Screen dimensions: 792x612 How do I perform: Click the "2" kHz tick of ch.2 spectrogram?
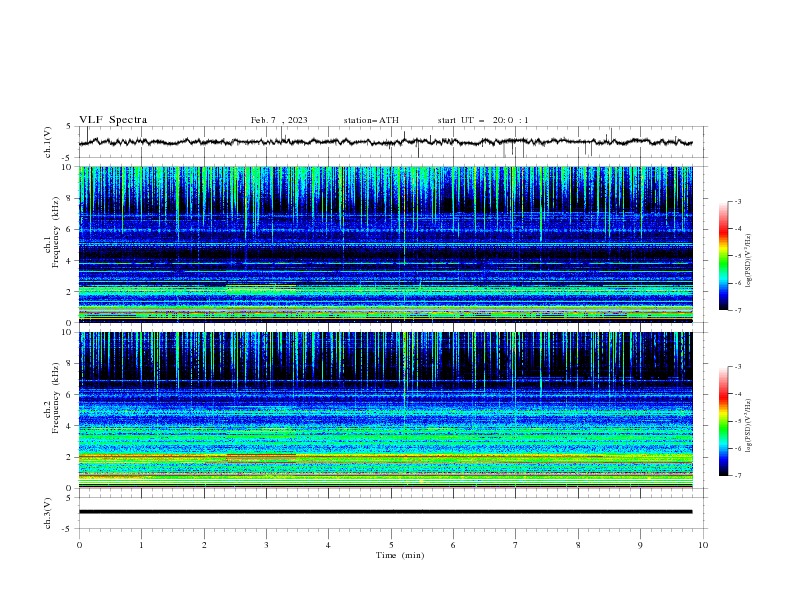pyautogui.click(x=69, y=457)
